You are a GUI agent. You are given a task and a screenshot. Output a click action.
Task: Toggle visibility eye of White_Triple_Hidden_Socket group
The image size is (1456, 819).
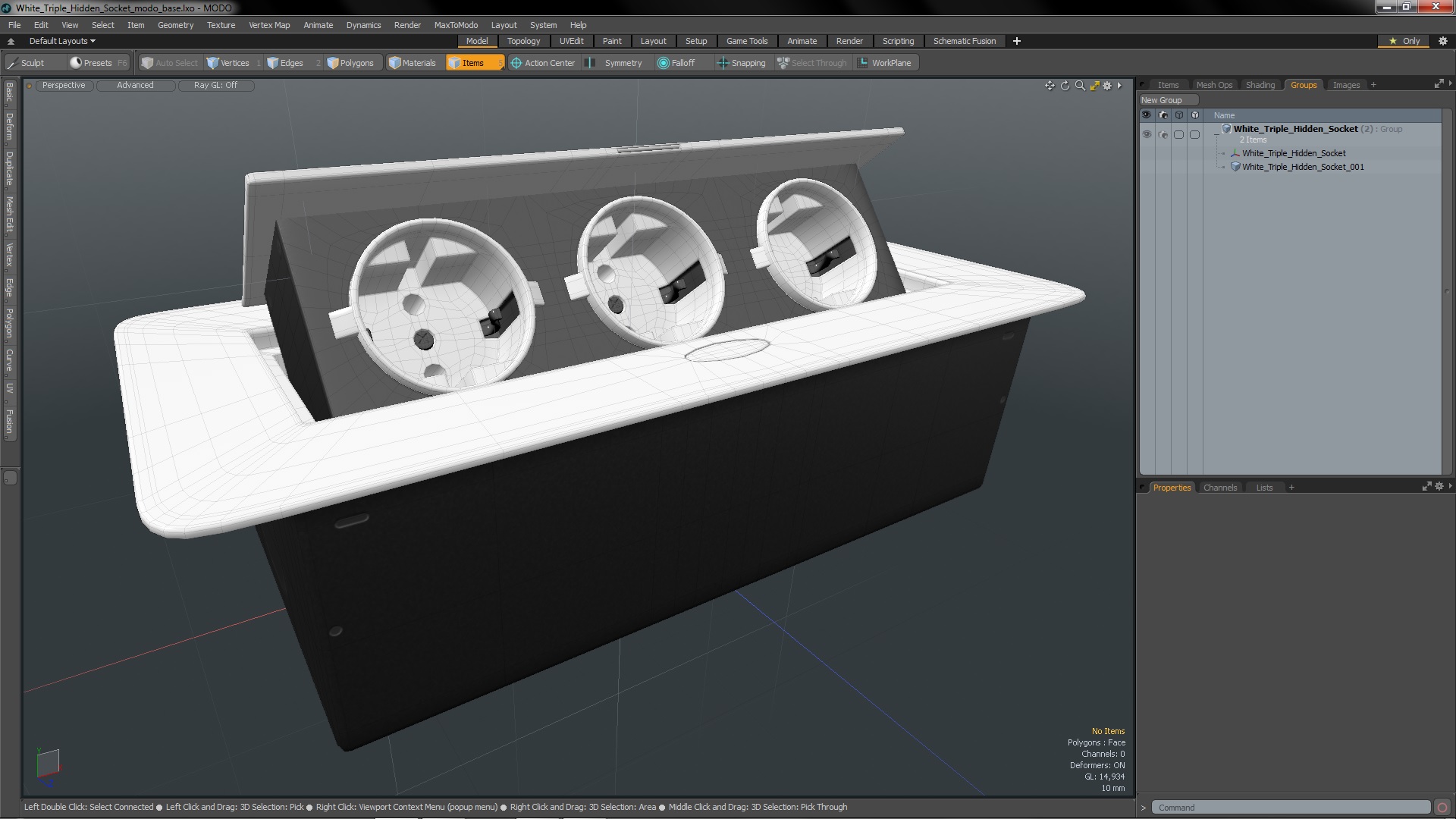coord(1147,134)
